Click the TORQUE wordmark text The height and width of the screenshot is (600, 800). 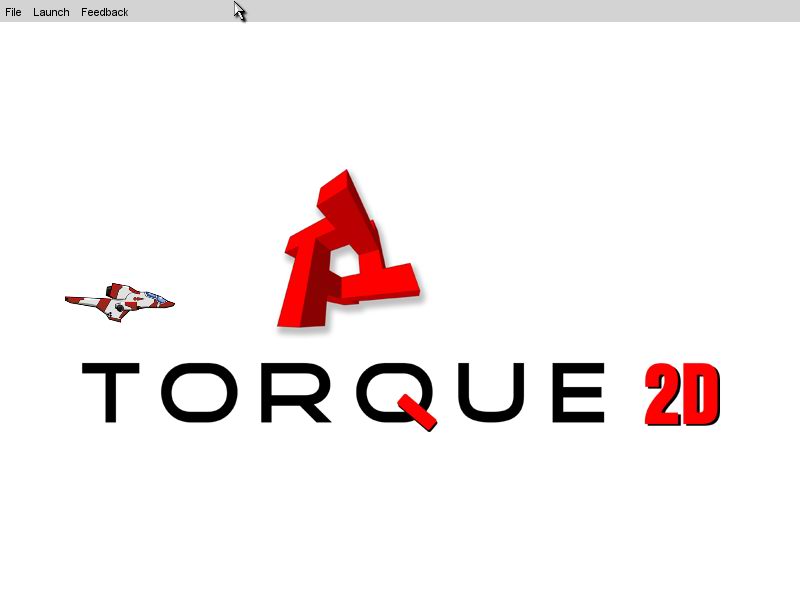pos(343,395)
